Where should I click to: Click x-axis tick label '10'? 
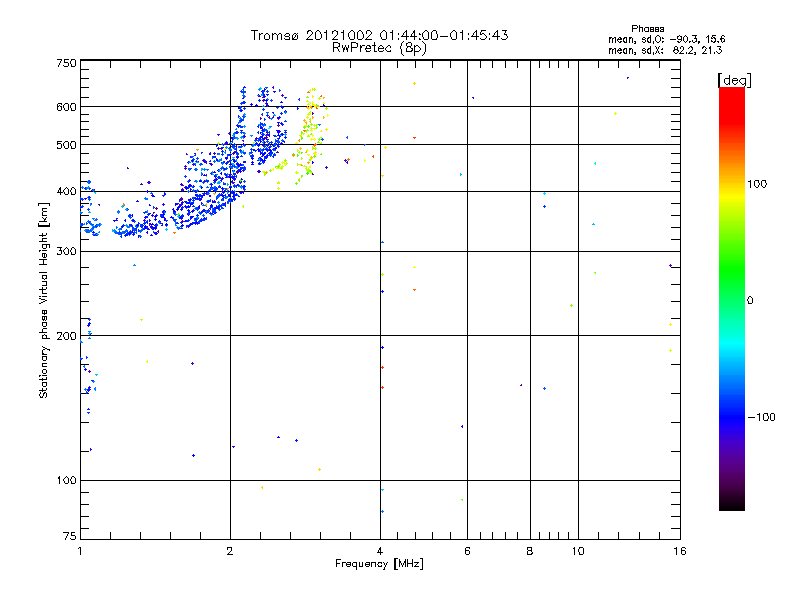click(x=578, y=551)
